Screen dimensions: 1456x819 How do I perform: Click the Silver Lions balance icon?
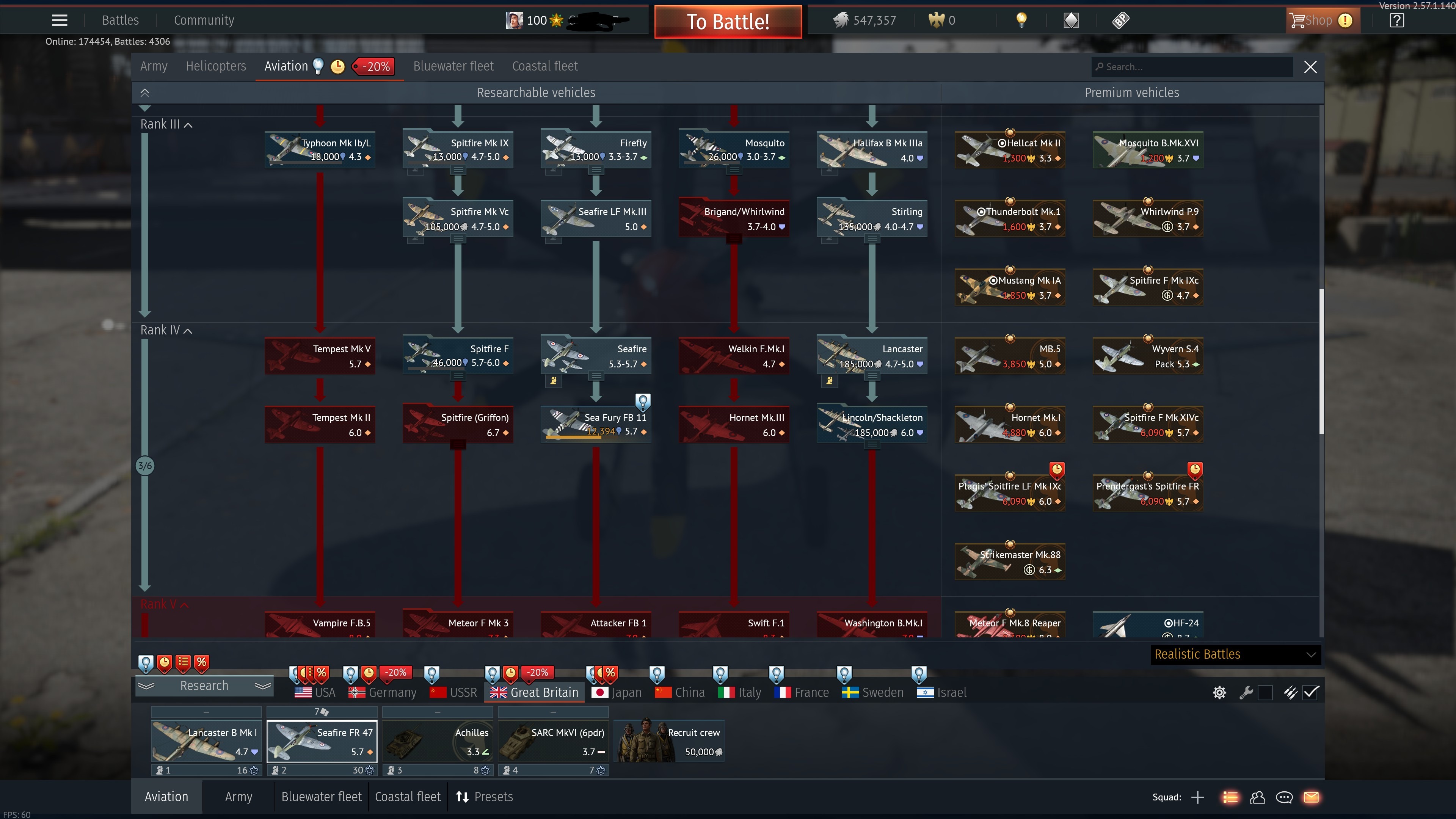[841, 20]
